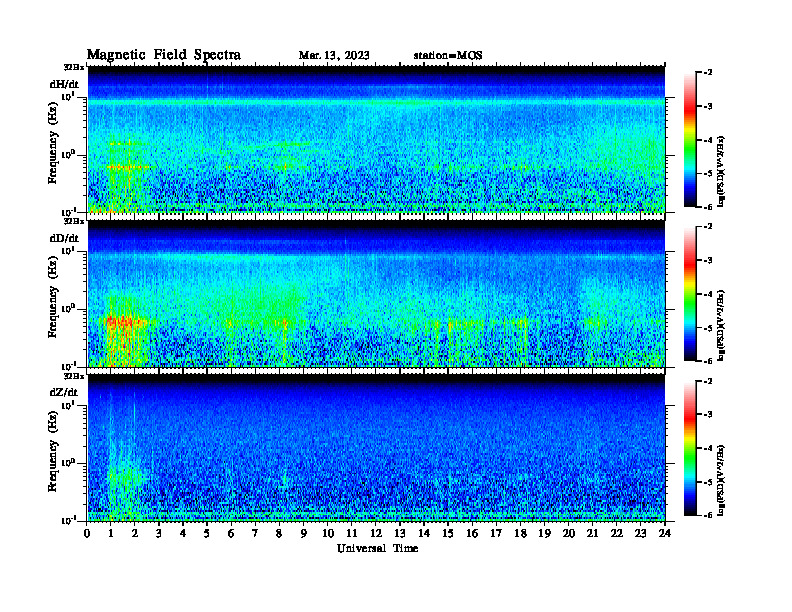Click hour tick label "14" on time axis
Viewport: 792px width, 612px height.
424,533
